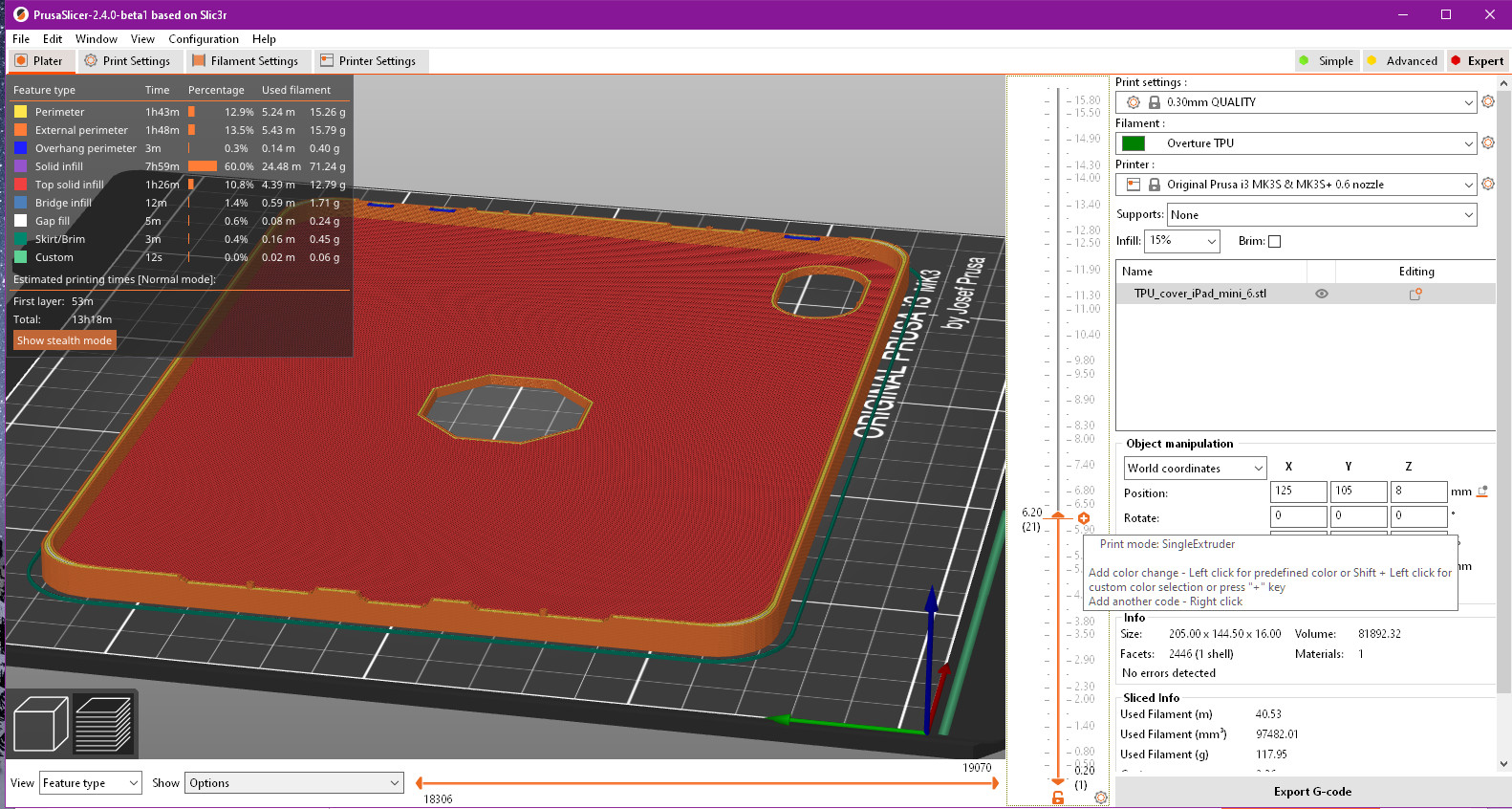Image resolution: width=1512 pixels, height=809 pixels.
Task: Click the green filament color swatch
Action: pos(1134,143)
